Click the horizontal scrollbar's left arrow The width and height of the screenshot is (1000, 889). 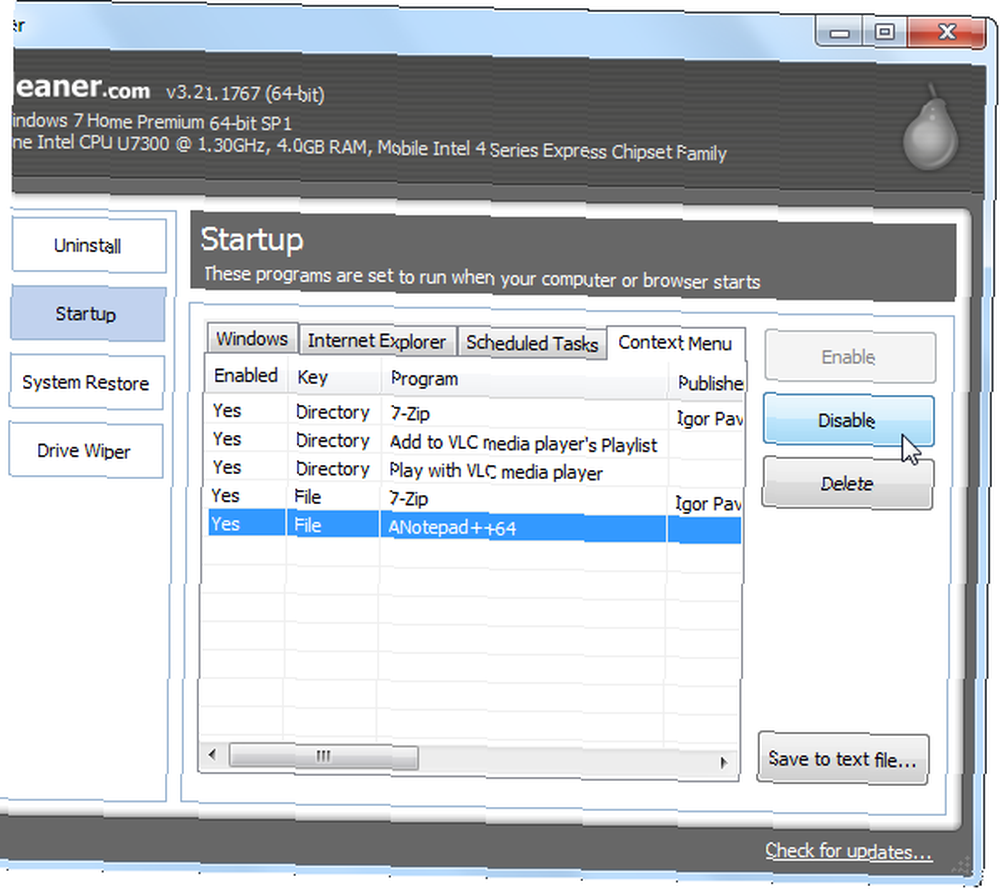212,755
